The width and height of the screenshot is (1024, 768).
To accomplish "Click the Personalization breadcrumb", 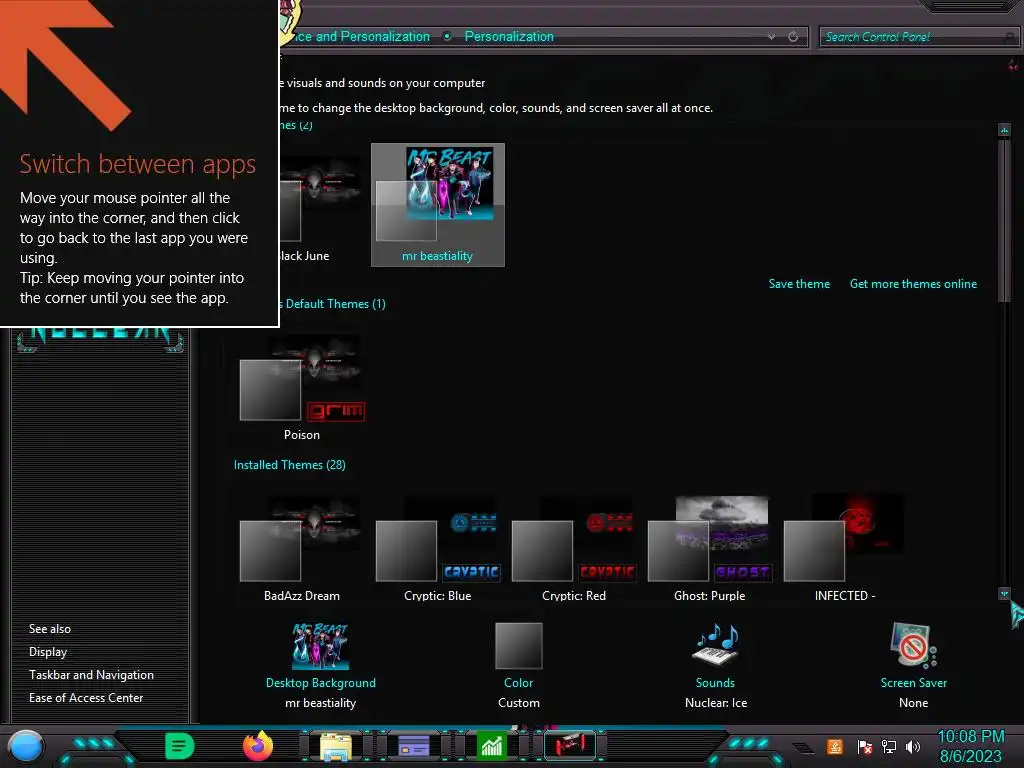I will [509, 37].
